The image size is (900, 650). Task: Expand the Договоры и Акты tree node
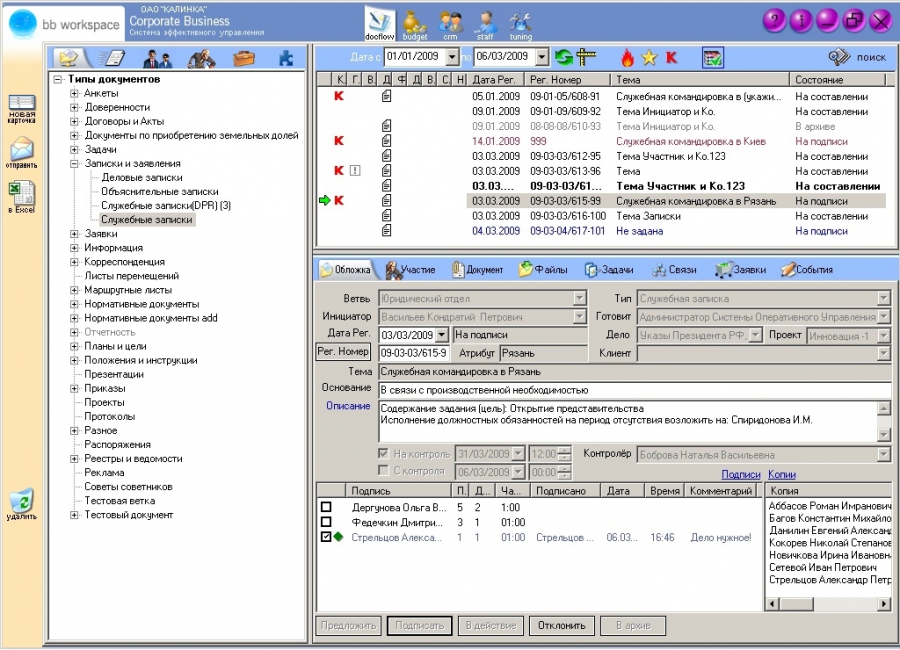click(x=74, y=121)
